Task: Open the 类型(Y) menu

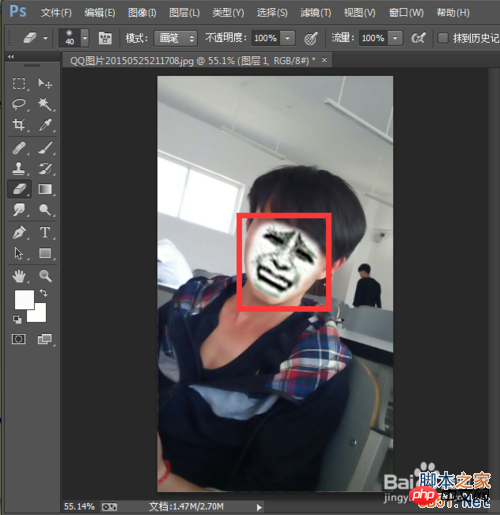Action: coord(228,13)
